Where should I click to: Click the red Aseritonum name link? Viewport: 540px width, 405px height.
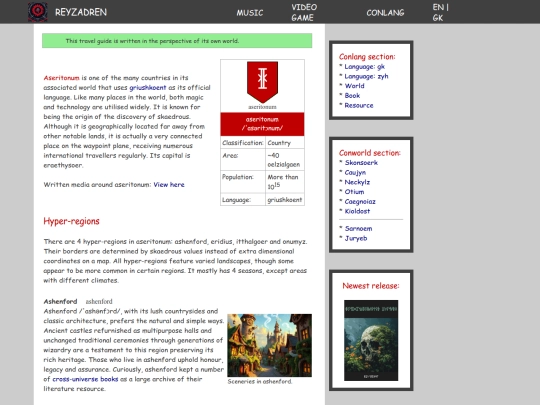(61, 78)
